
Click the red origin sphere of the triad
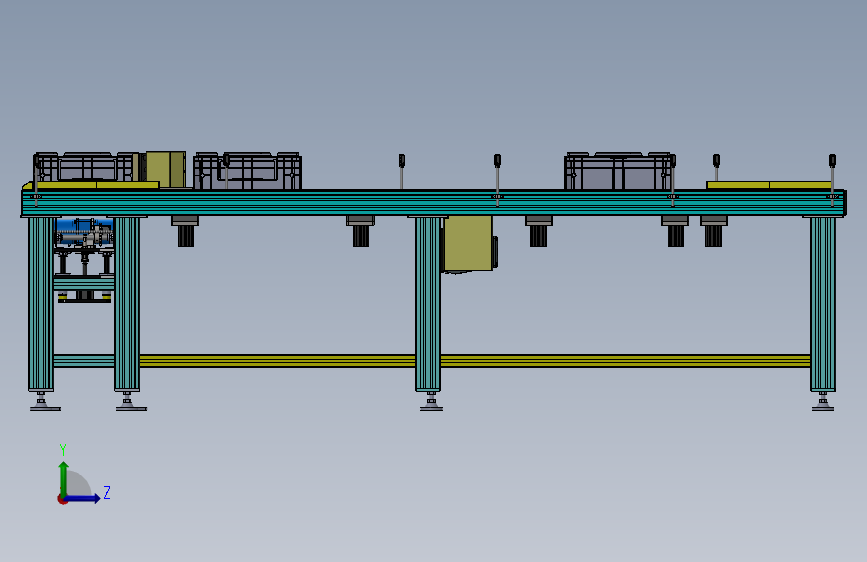pos(62,499)
